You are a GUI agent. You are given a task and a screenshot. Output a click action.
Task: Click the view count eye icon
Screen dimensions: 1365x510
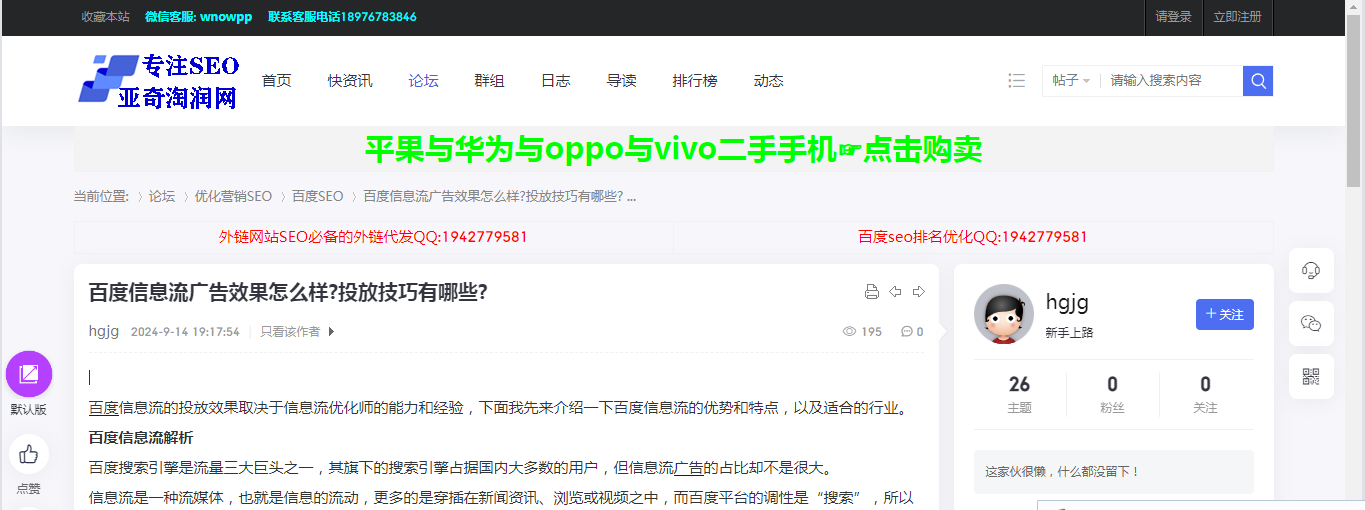[850, 332]
